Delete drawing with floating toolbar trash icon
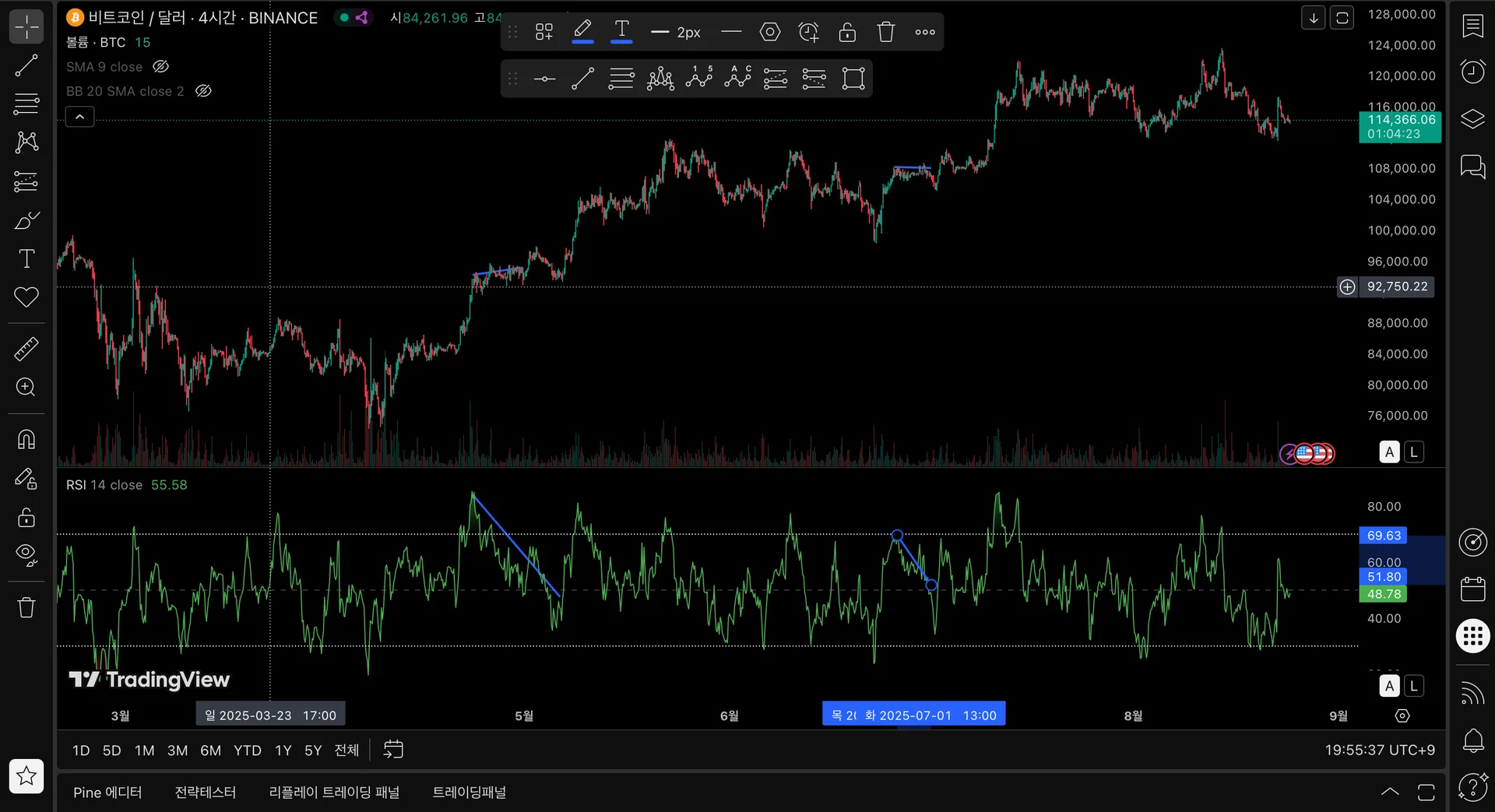1495x812 pixels. [885, 32]
